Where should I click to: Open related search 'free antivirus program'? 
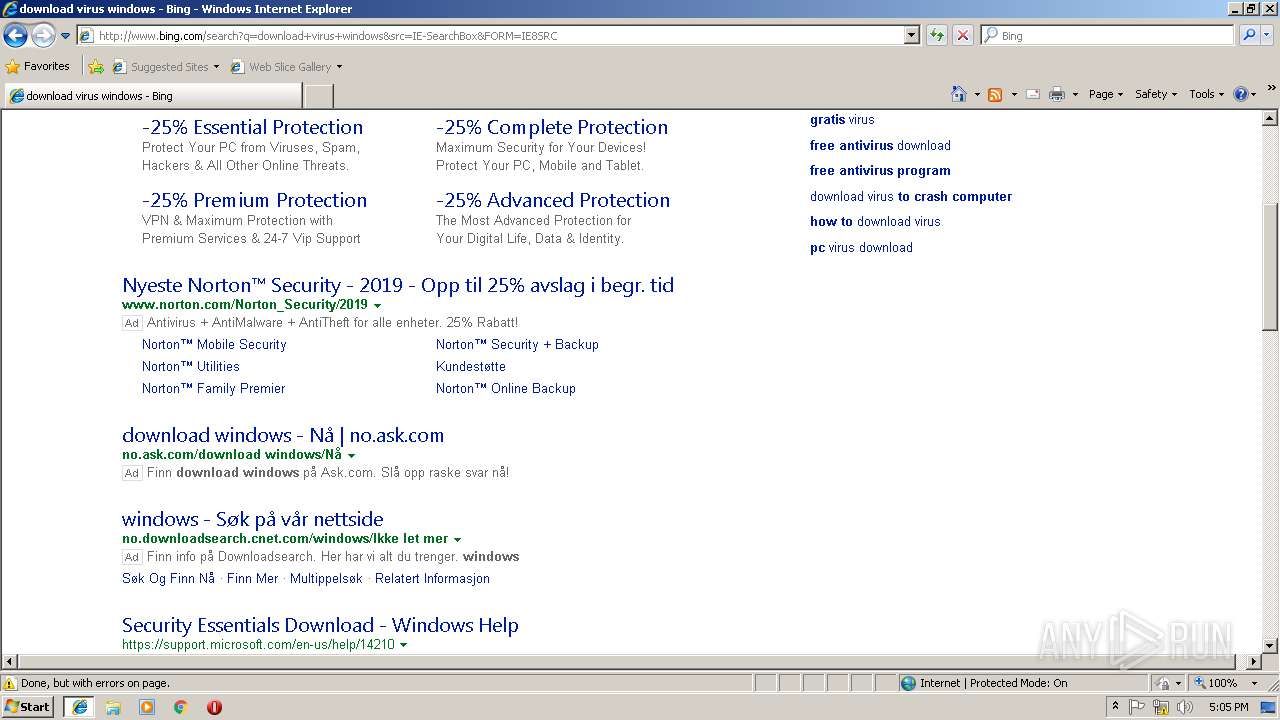click(880, 170)
